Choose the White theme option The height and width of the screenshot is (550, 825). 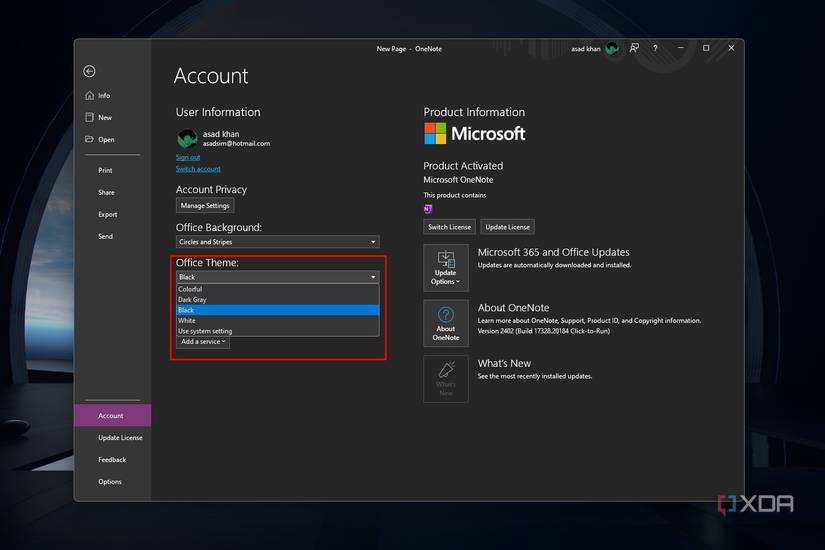(277, 321)
